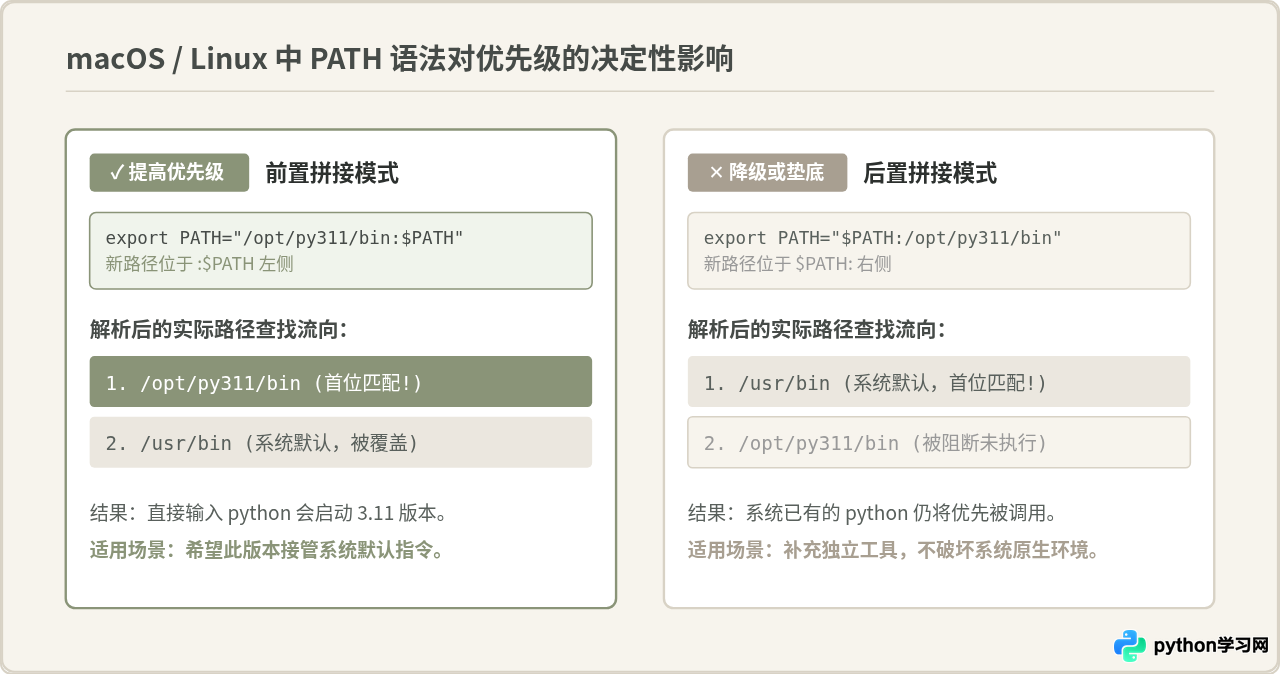Click 适用场景: 希望此版本接管系统默认指令
Image resolution: width=1280 pixels, height=674 pixels.
pos(267,550)
